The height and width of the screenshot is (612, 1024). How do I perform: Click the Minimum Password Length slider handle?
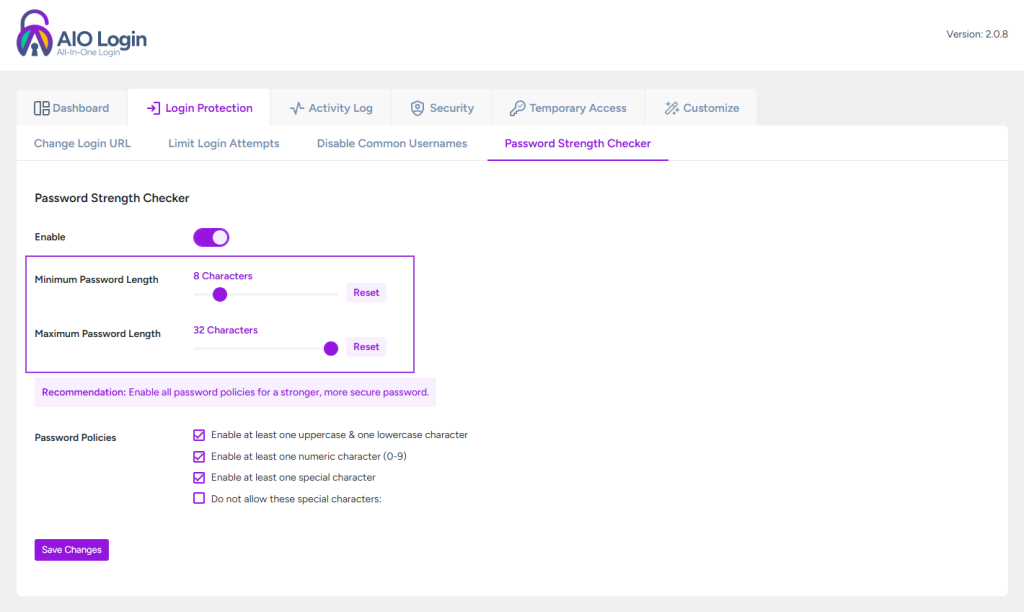click(x=220, y=294)
